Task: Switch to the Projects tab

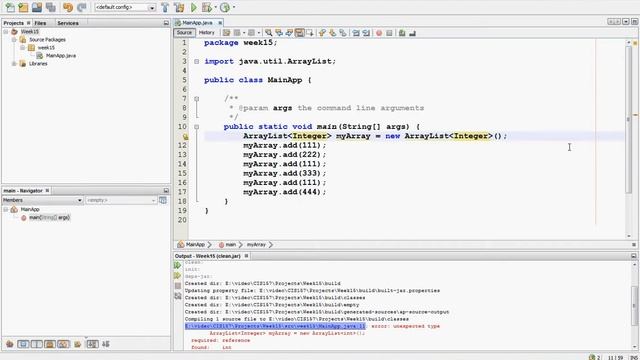Action: pos(13,23)
